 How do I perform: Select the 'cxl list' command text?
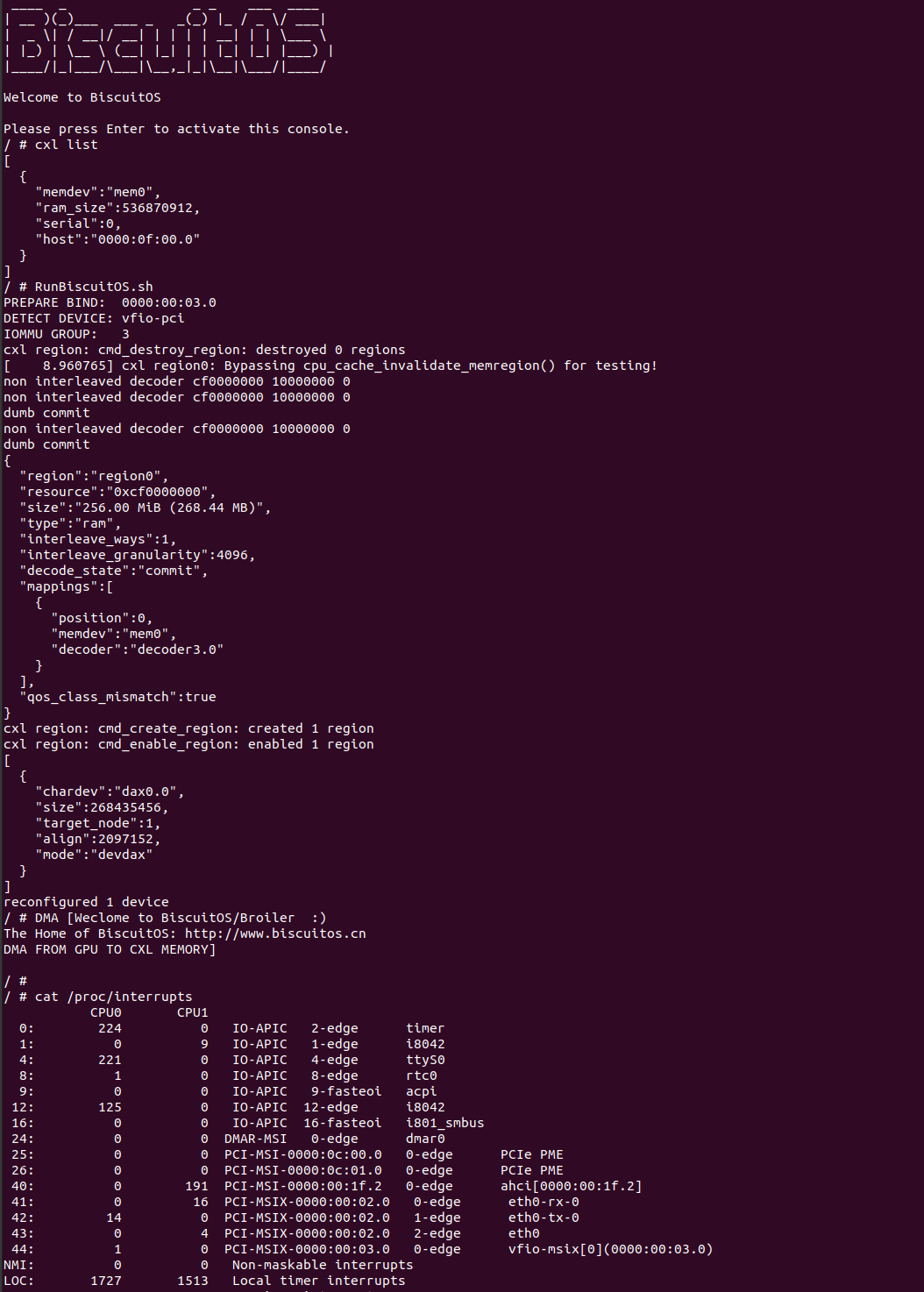pos(67,145)
